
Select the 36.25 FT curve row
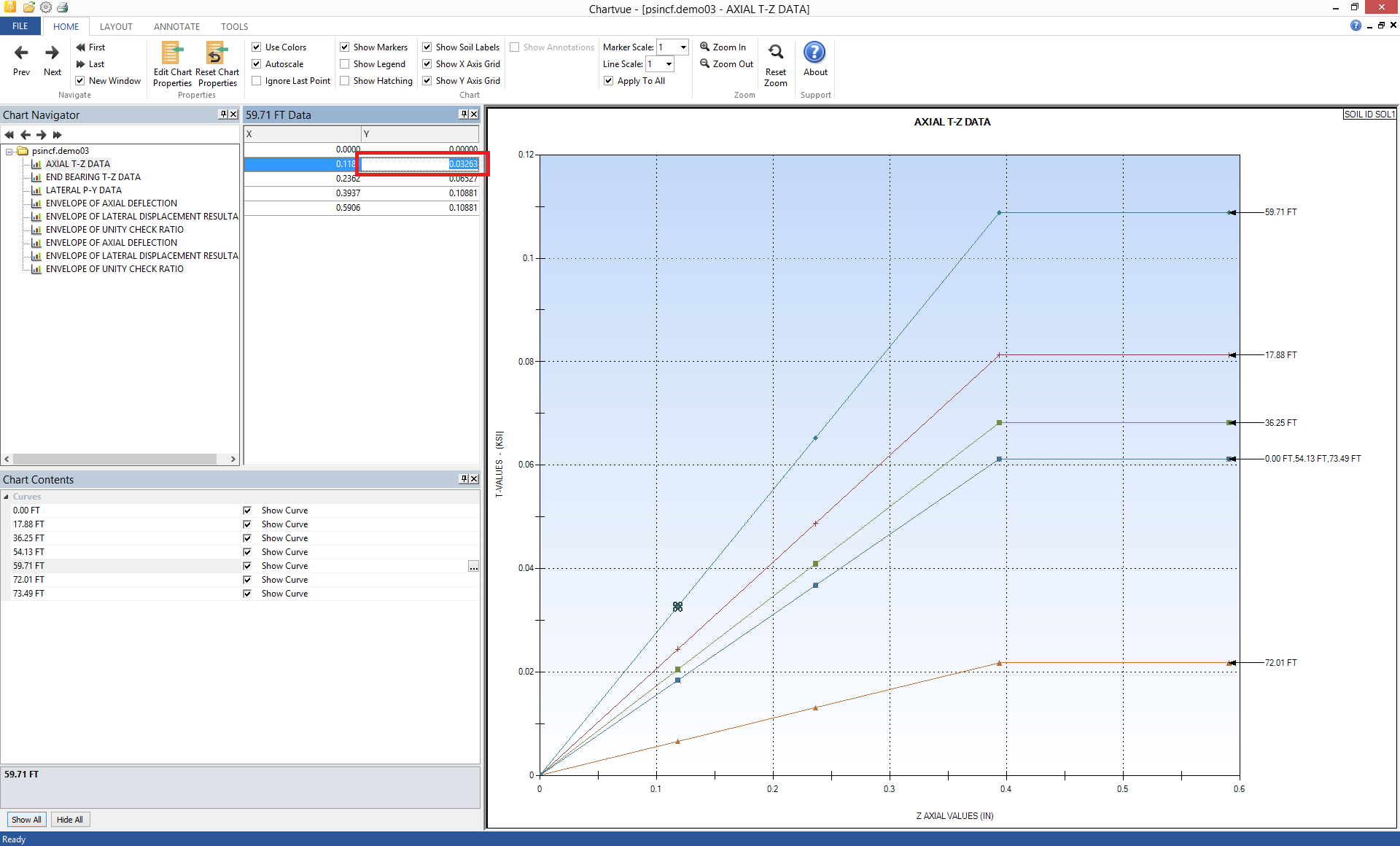pyautogui.click(x=240, y=538)
